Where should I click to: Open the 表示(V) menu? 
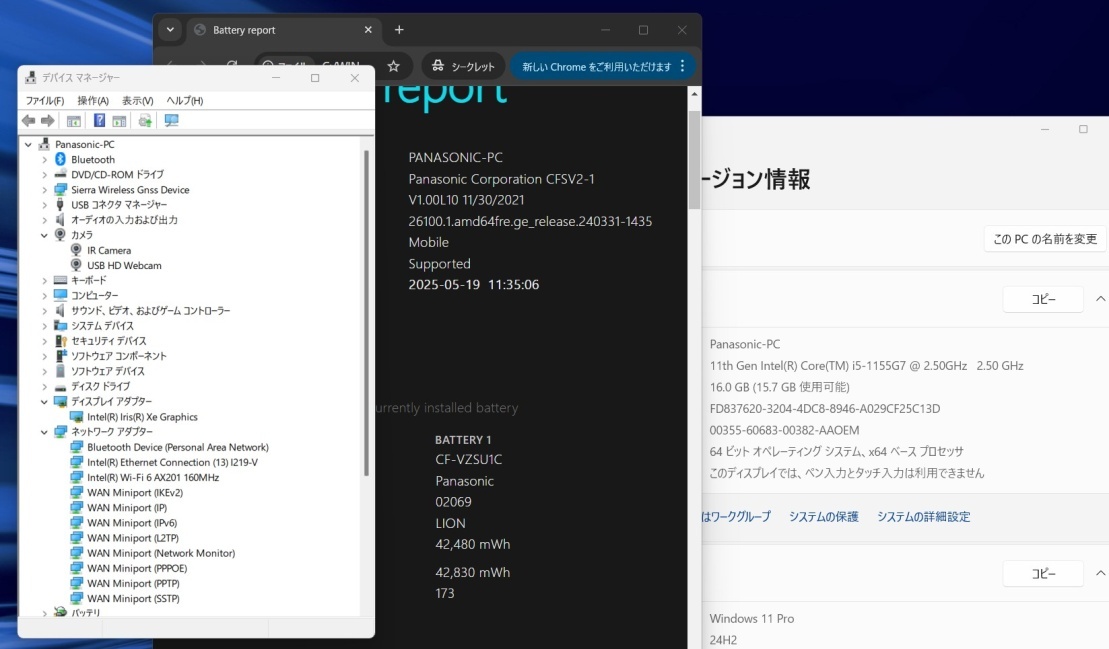tap(137, 100)
